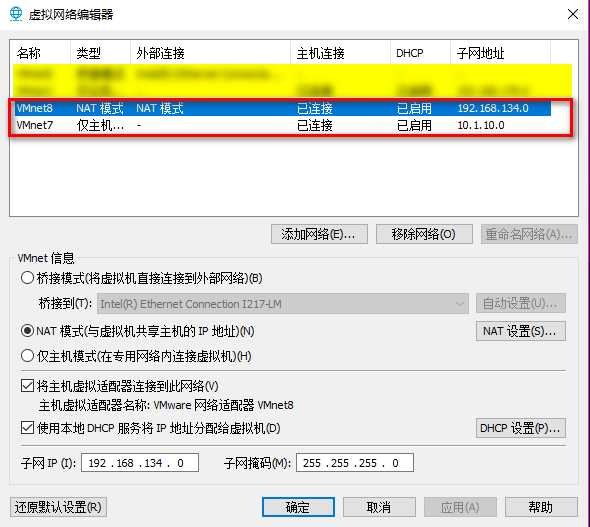The width and height of the screenshot is (590, 527).
Task: Select the VMnet8 network row
Action: (283, 108)
